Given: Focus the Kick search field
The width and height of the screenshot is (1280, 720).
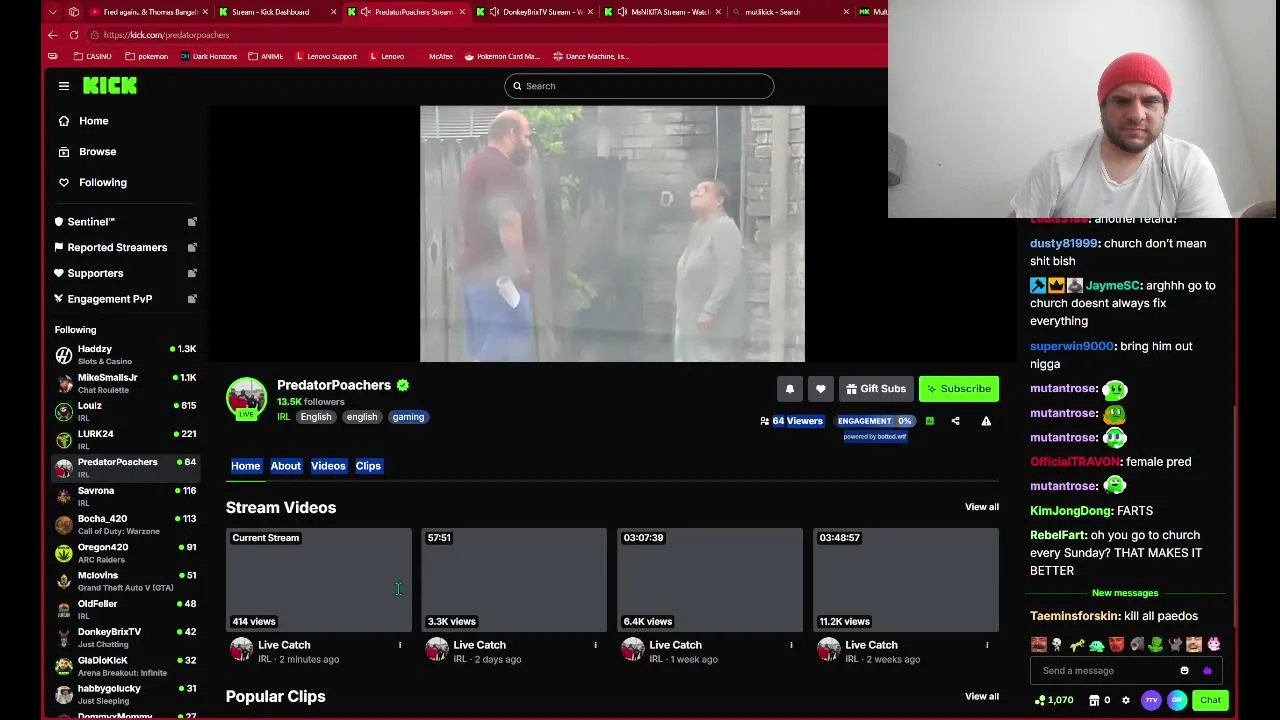Looking at the screenshot, I should coord(639,86).
